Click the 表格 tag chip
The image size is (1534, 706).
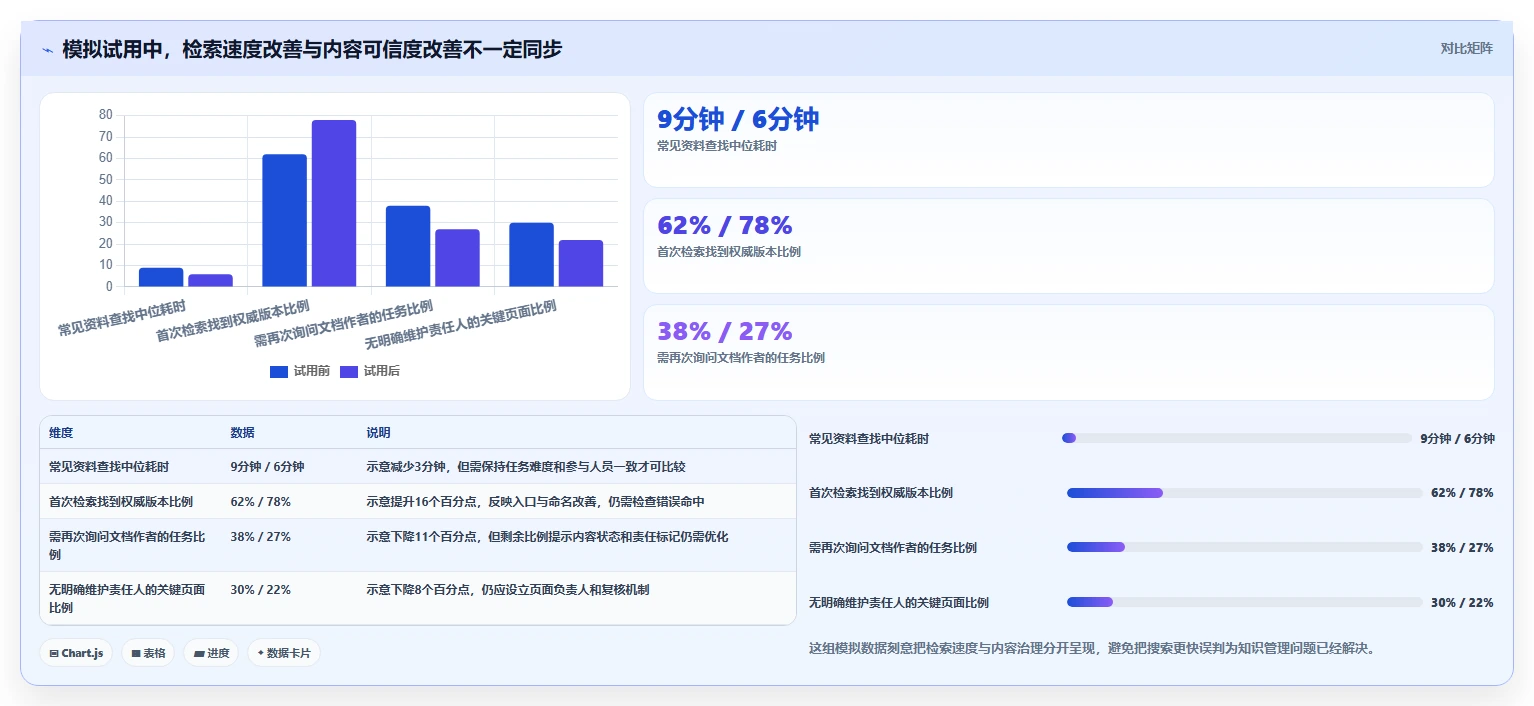pyautogui.click(x=148, y=653)
